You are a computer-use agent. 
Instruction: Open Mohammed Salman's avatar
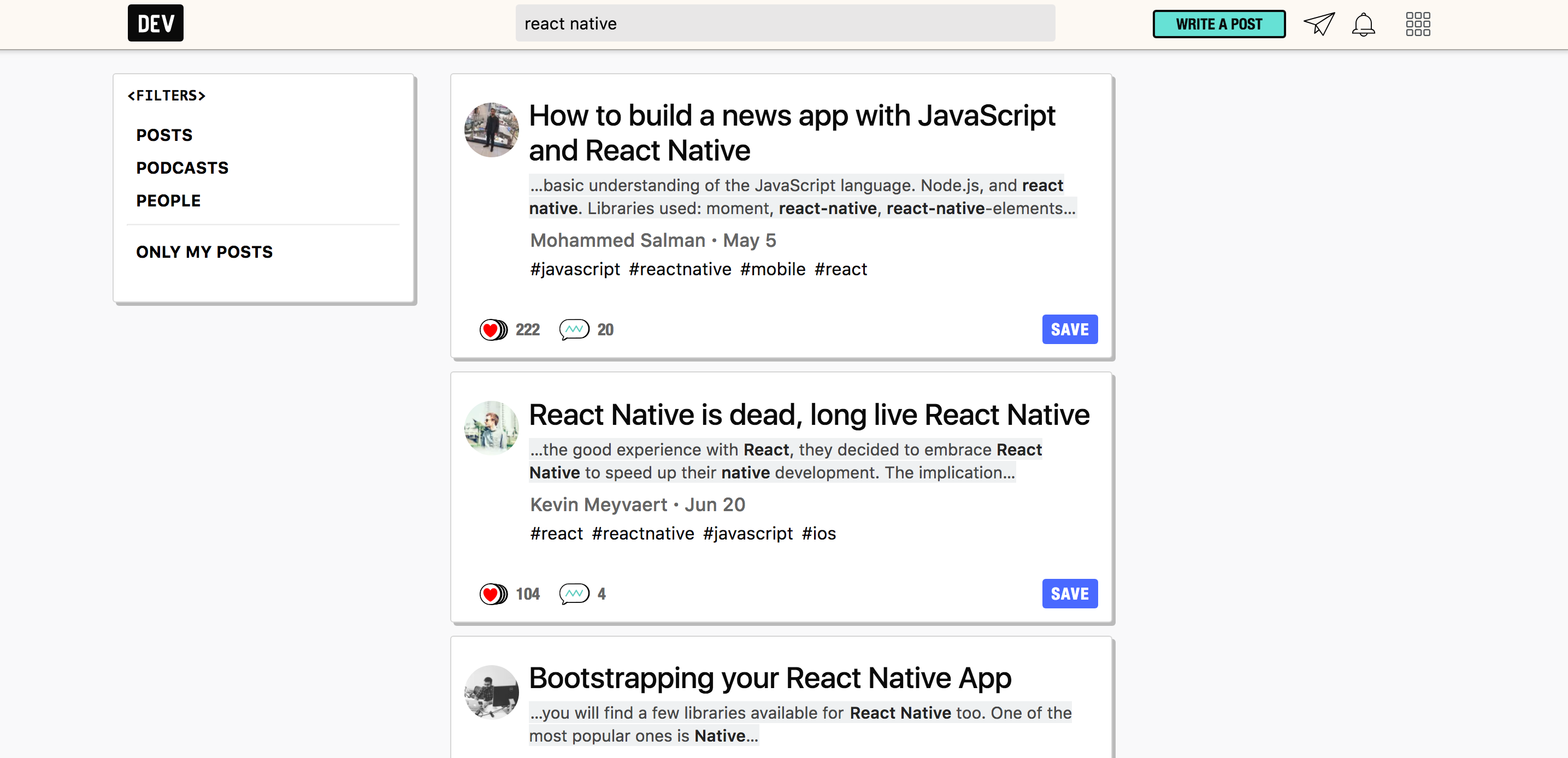point(492,130)
